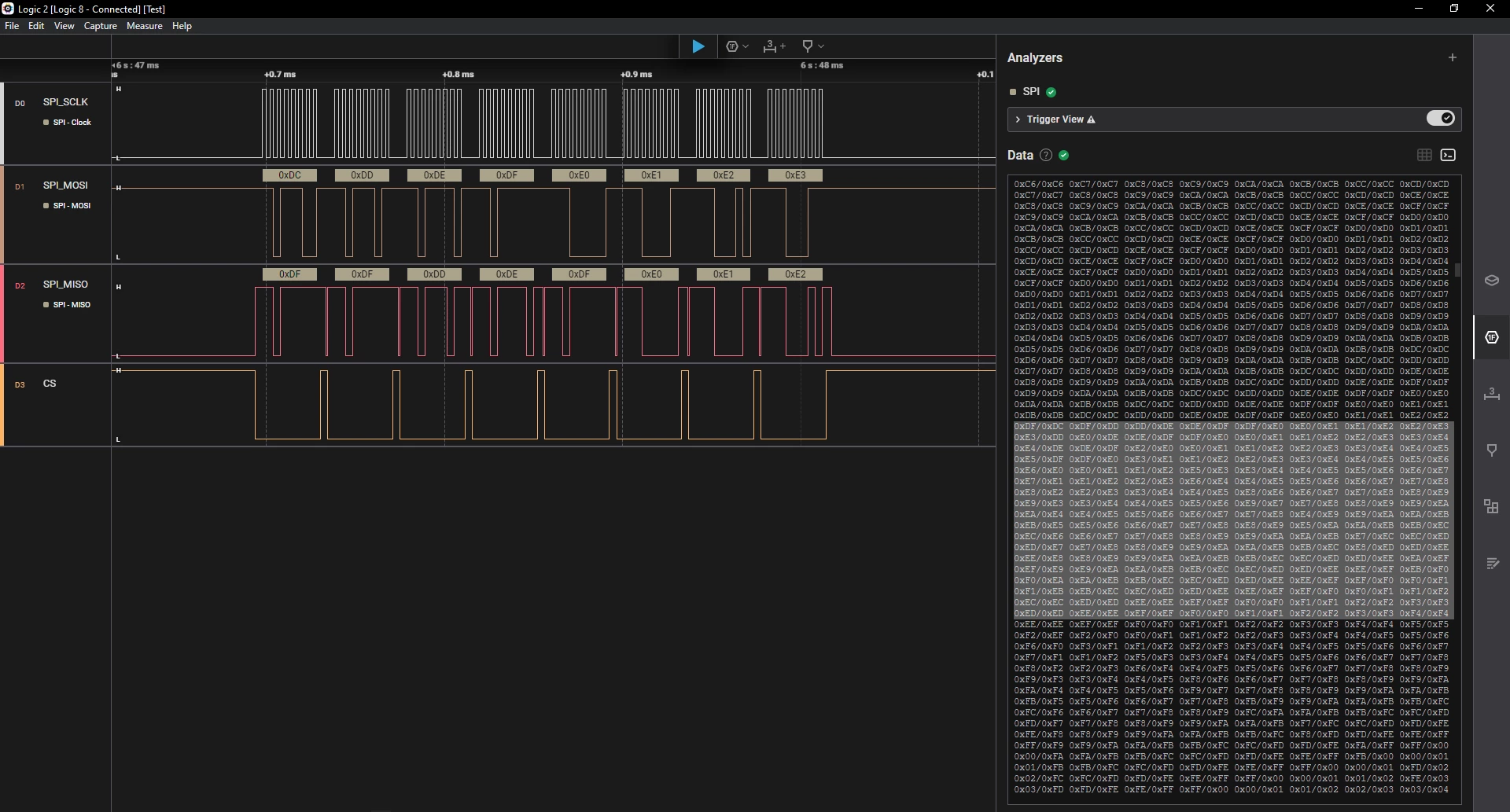Add a new analyzer with plus icon
Viewport: 1510px width, 812px height.
pos(1453,57)
